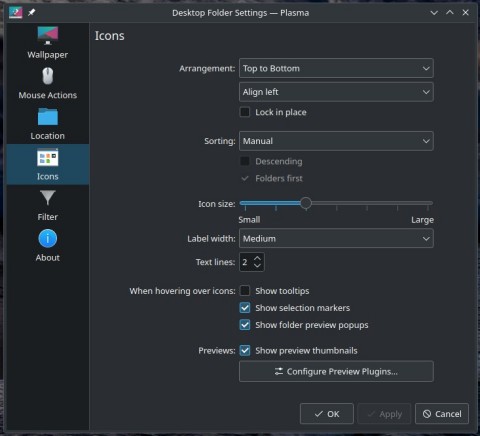This screenshot has height=436, width=480.
Task: Select the Icons grid icon in sidebar
Action: point(48,157)
